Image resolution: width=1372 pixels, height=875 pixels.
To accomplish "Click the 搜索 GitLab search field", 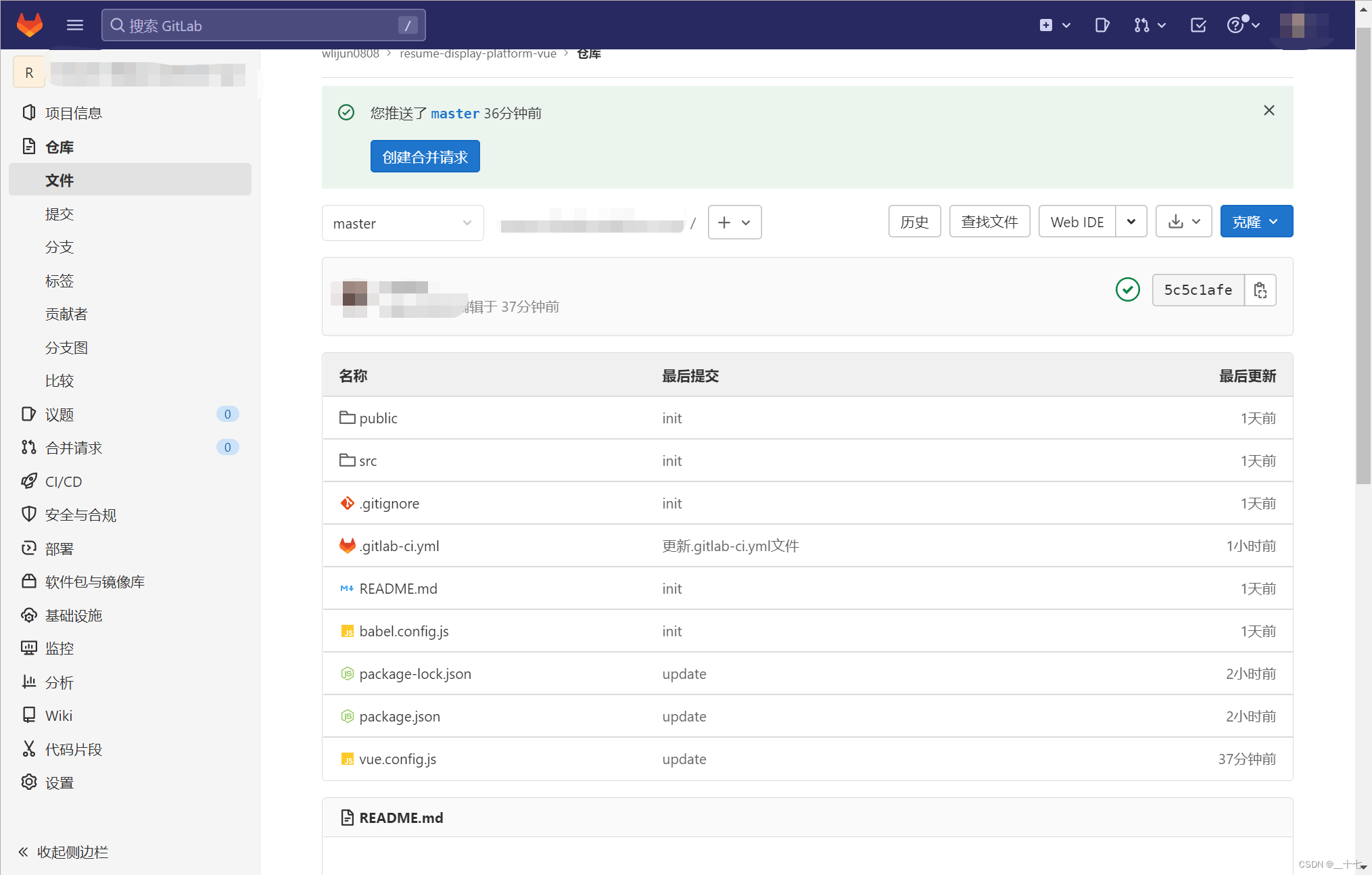I will pos(262,25).
